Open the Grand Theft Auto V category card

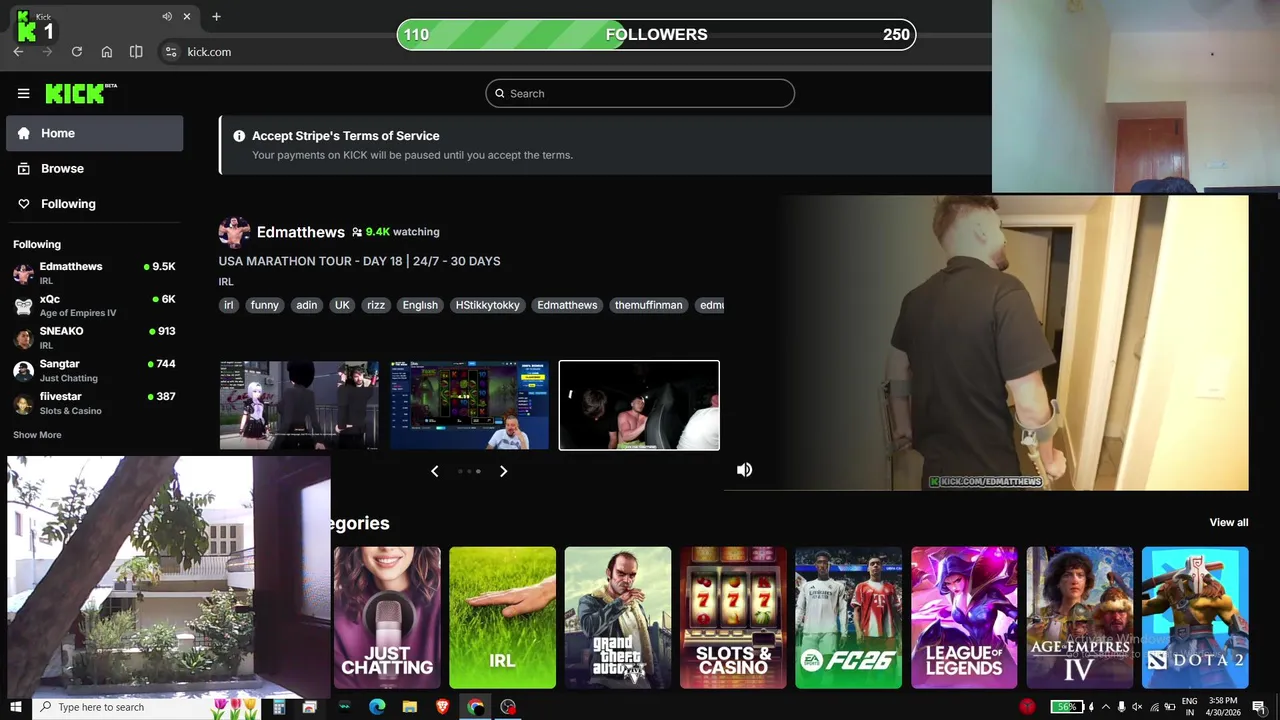point(617,617)
